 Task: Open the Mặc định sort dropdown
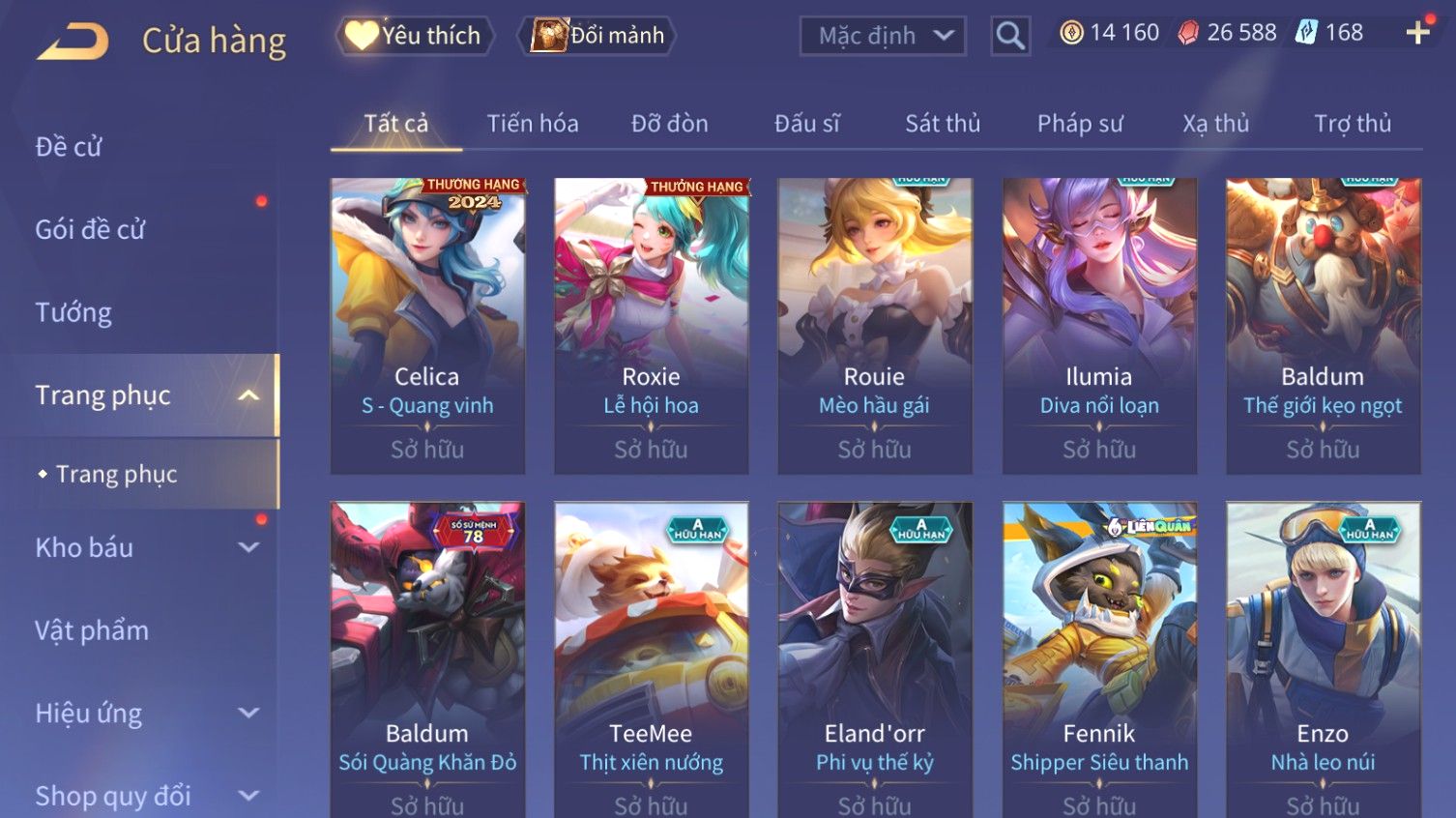pyautogui.click(x=883, y=36)
